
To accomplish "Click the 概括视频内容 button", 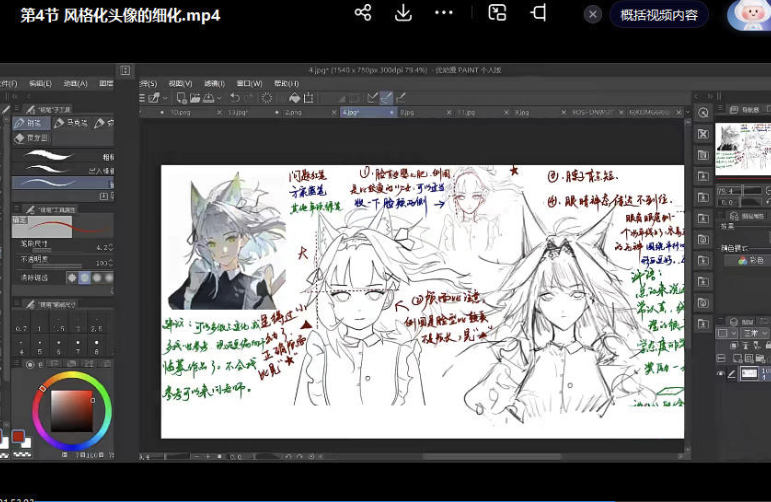I will pos(659,15).
